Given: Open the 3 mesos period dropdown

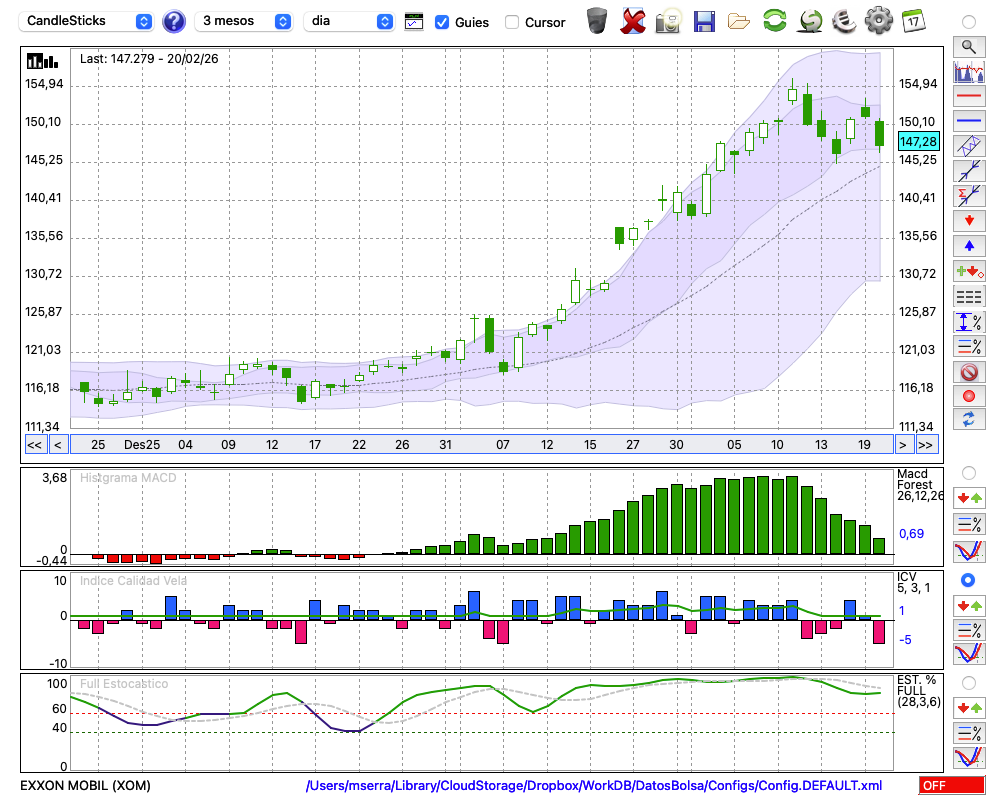Looking at the screenshot, I should [x=245, y=21].
